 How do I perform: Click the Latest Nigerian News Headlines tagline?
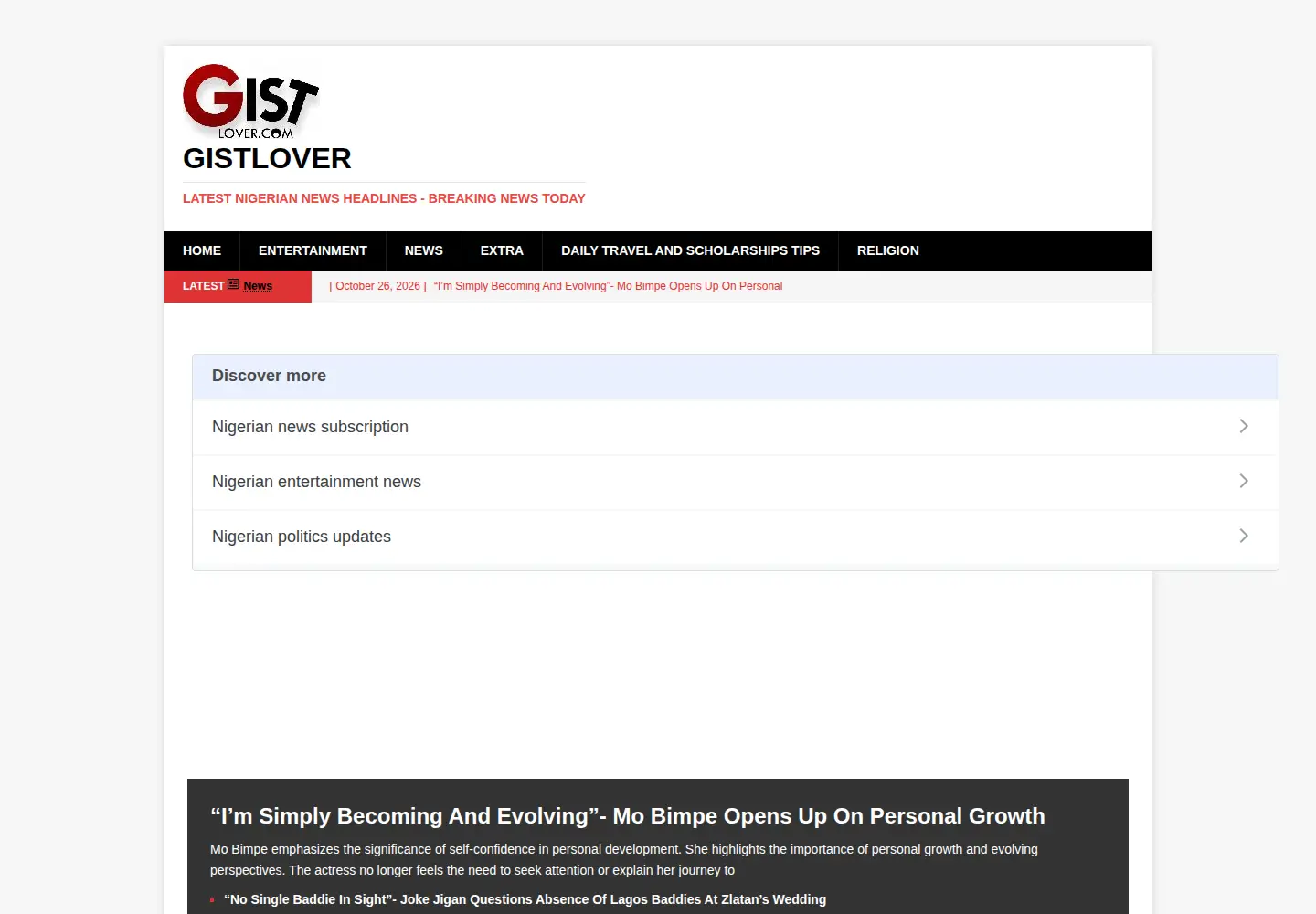[384, 198]
